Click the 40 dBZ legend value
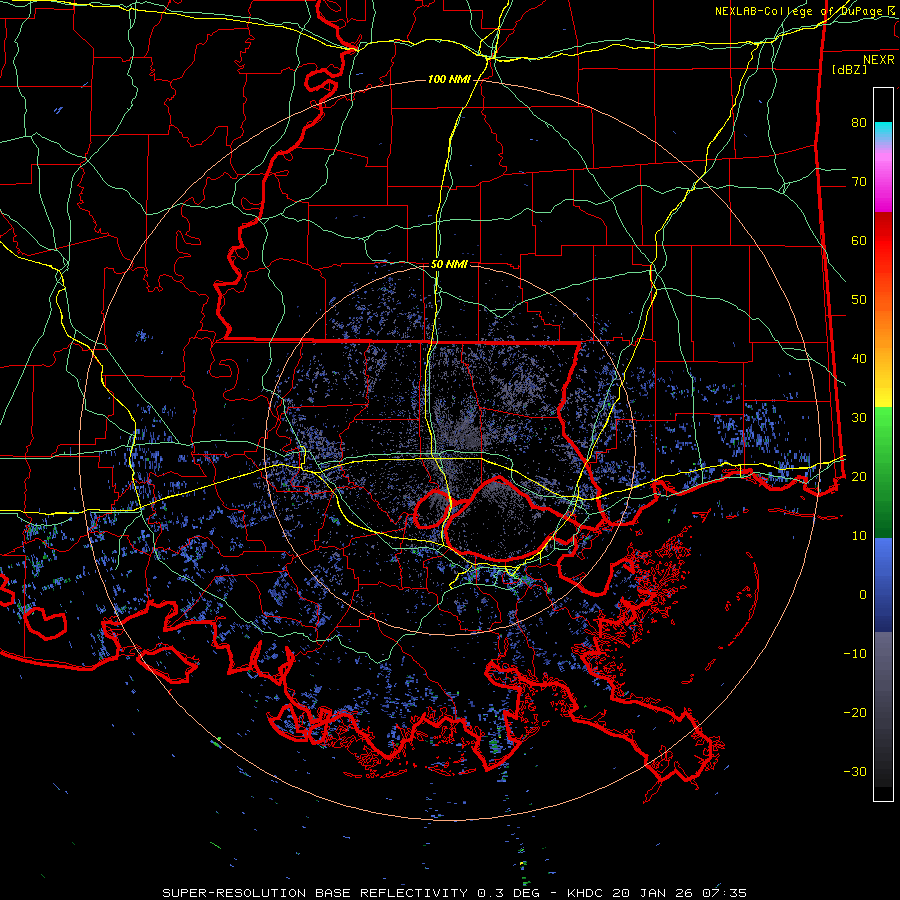This screenshot has height=900, width=900. pyautogui.click(x=859, y=359)
